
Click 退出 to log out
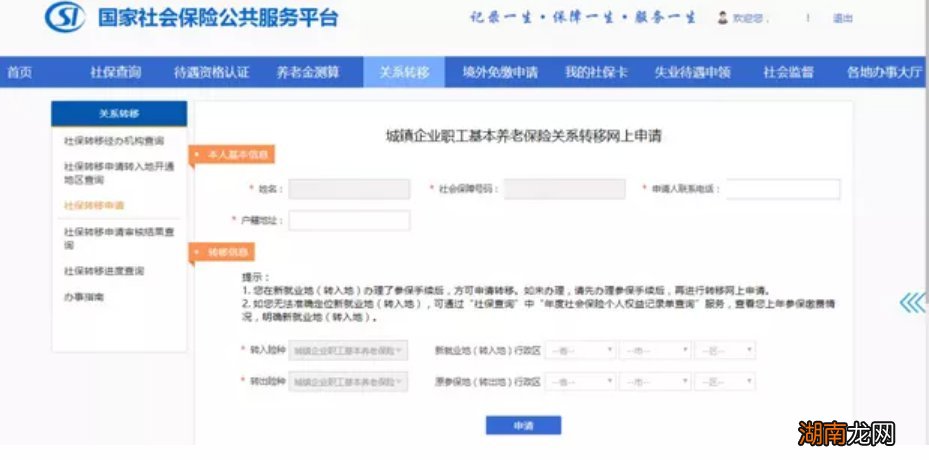coord(842,18)
